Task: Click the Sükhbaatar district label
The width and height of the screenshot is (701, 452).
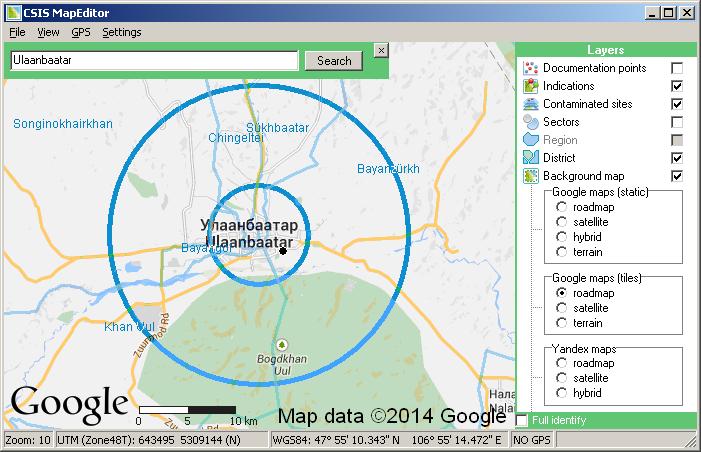Action: pyautogui.click(x=277, y=127)
